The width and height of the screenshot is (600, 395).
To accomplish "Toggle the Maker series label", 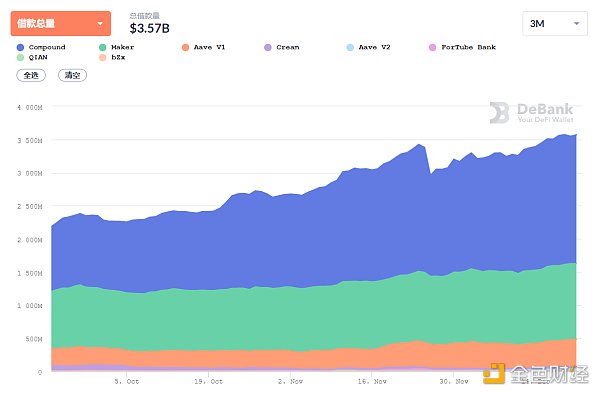I will coord(122,47).
